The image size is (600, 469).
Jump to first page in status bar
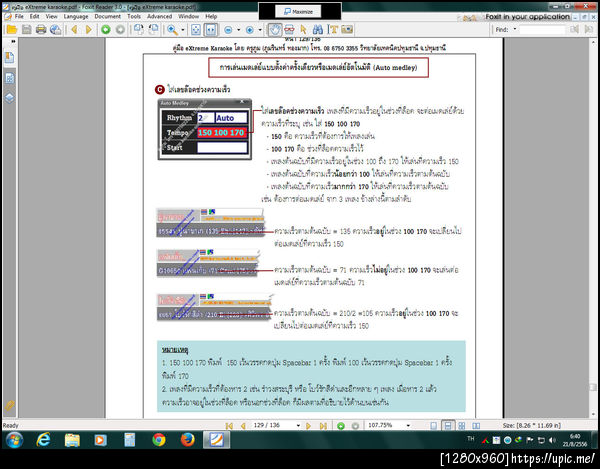(229, 426)
